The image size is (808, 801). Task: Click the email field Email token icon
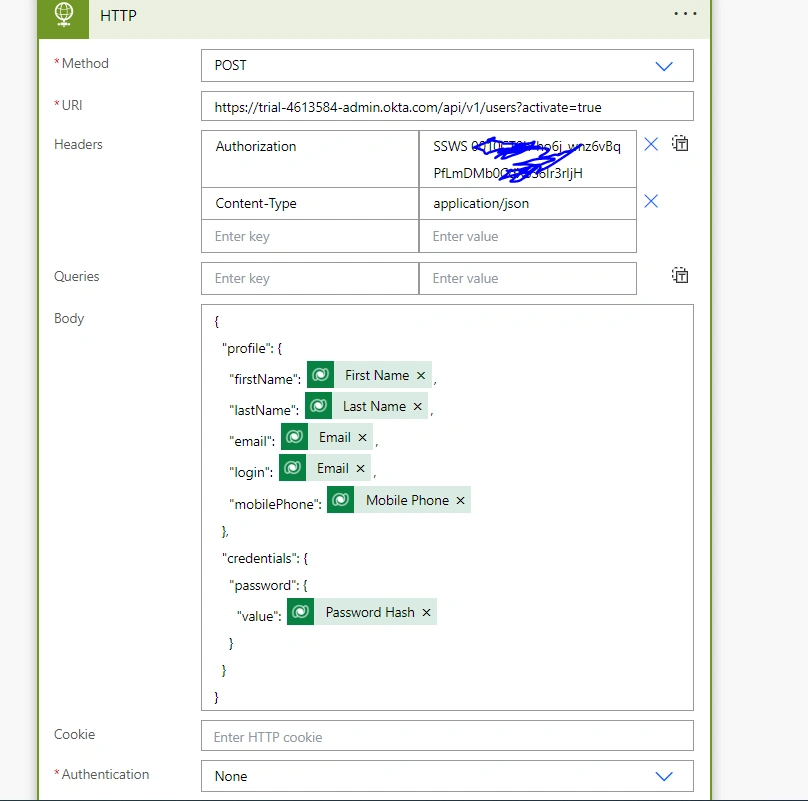point(294,437)
